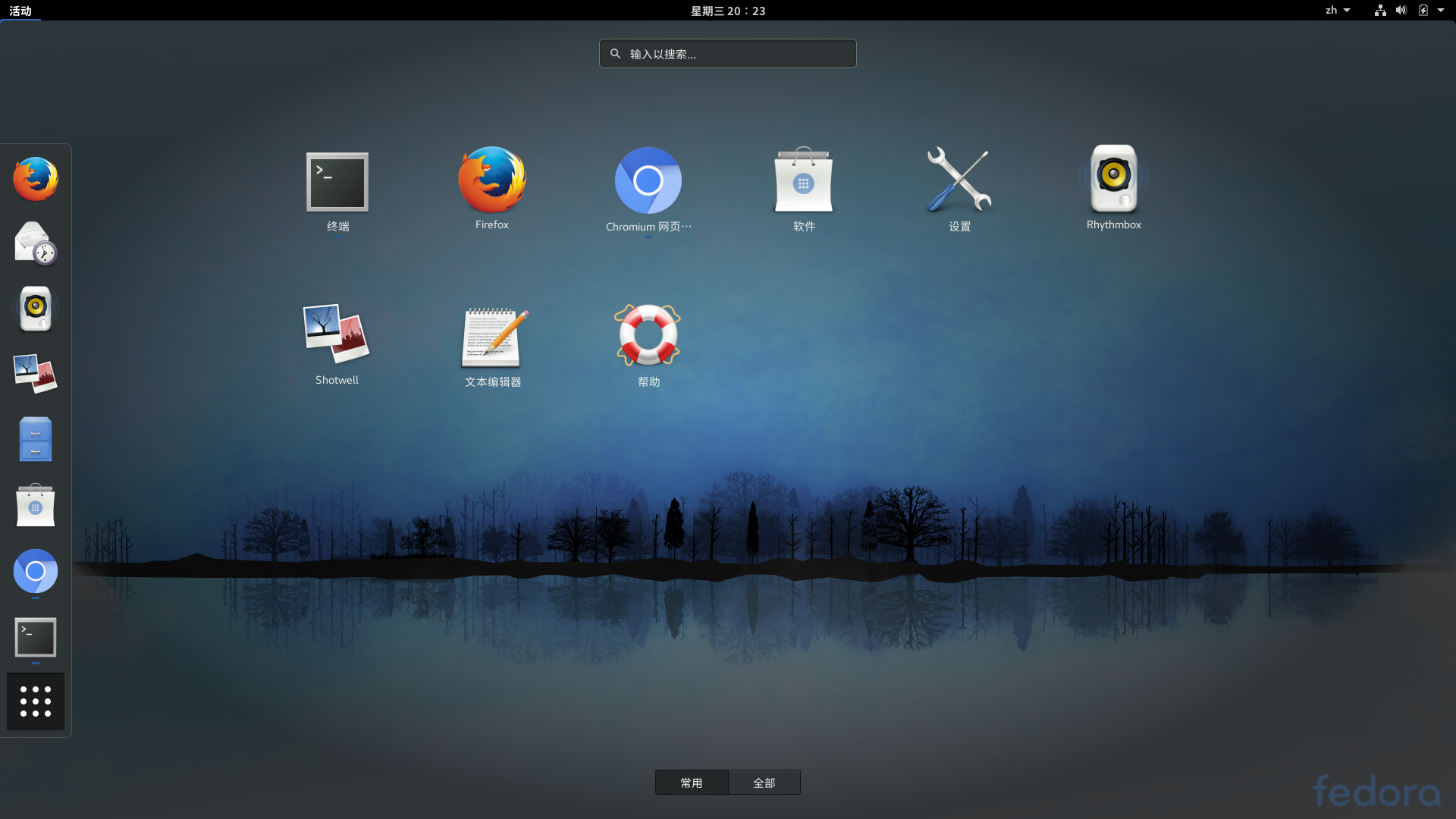Open Software bag icon in dock
The height and width of the screenshot is (819, 1456).
tap(36, 505)
